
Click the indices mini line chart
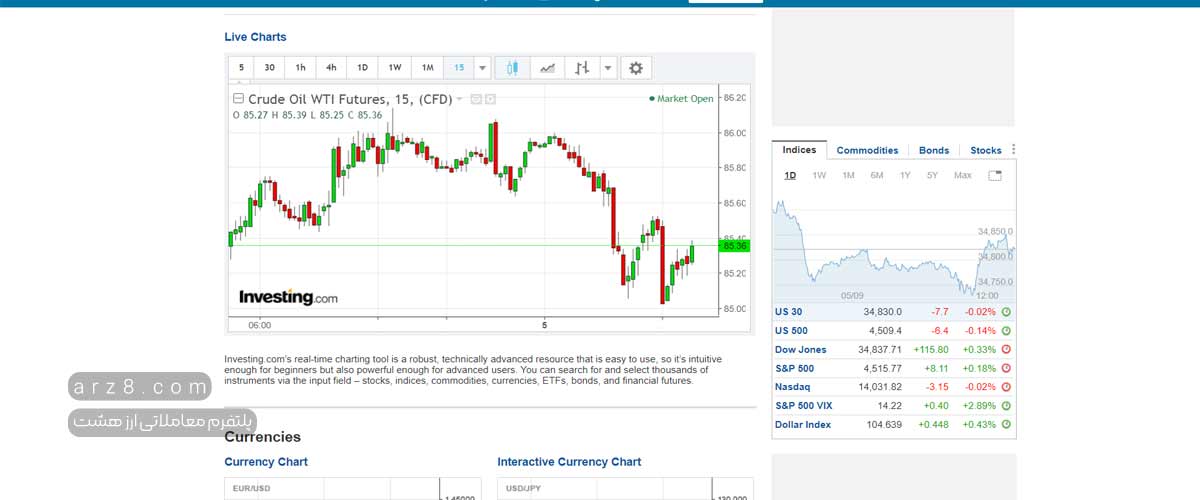pos(894,246)
